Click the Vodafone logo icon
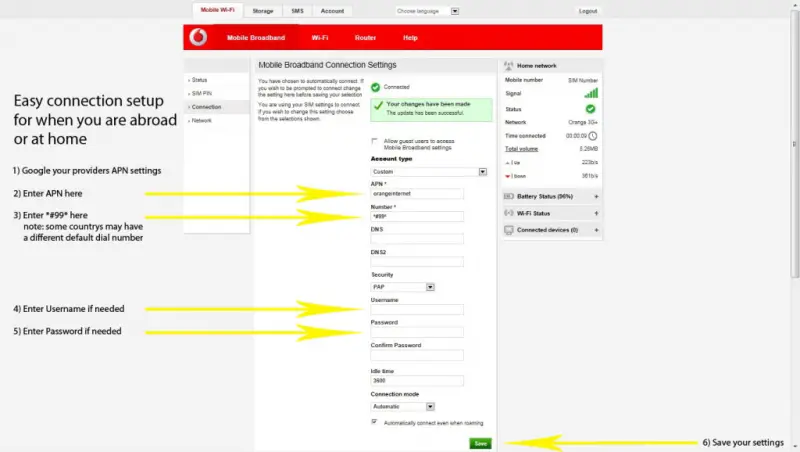 [x=198, y=37]
